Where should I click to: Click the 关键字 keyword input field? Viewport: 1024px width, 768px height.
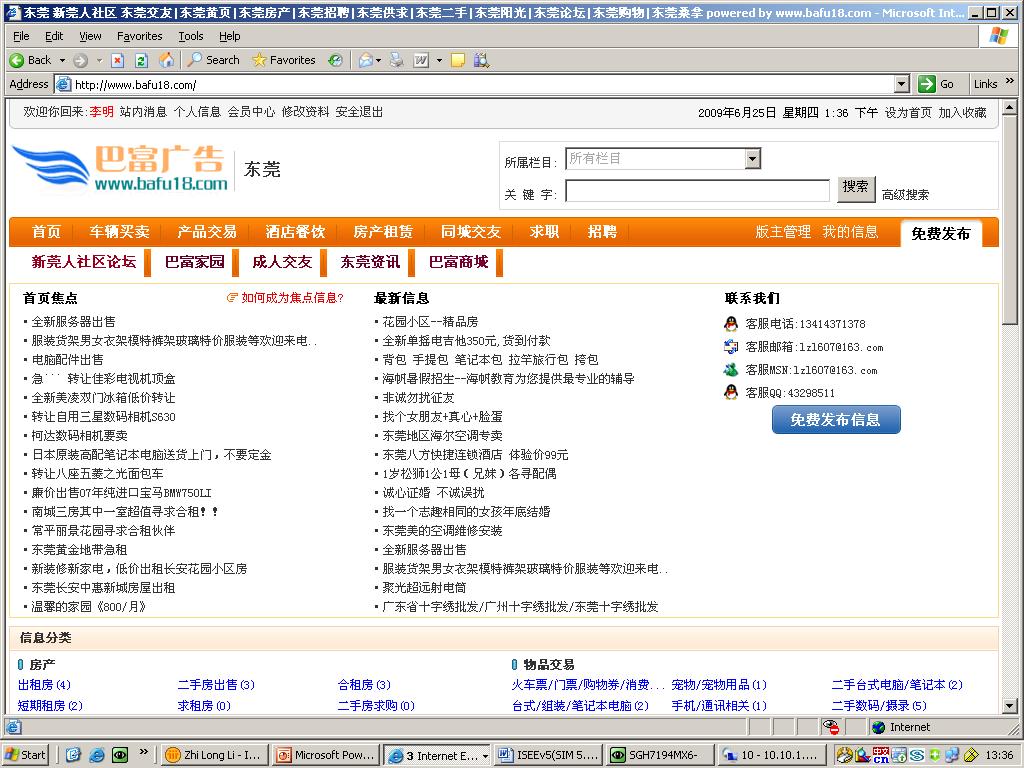click(x=697, y=191)
